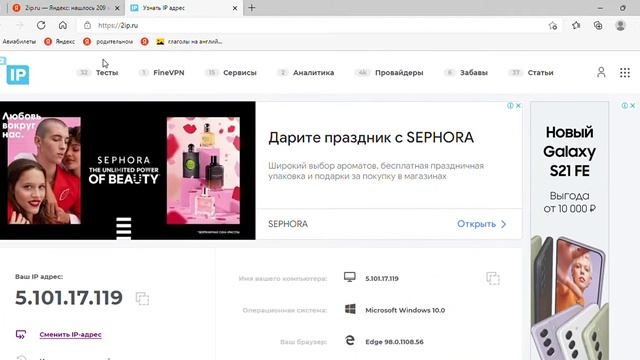Open the Collections icon in the toolbar
The image size is (640, 360).
[598, 25]
